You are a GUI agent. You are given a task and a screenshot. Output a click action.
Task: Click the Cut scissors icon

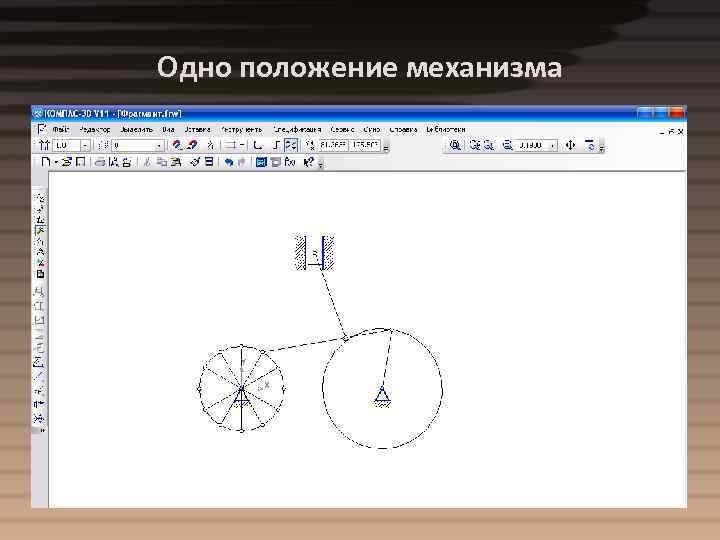(x=147, y=162)
